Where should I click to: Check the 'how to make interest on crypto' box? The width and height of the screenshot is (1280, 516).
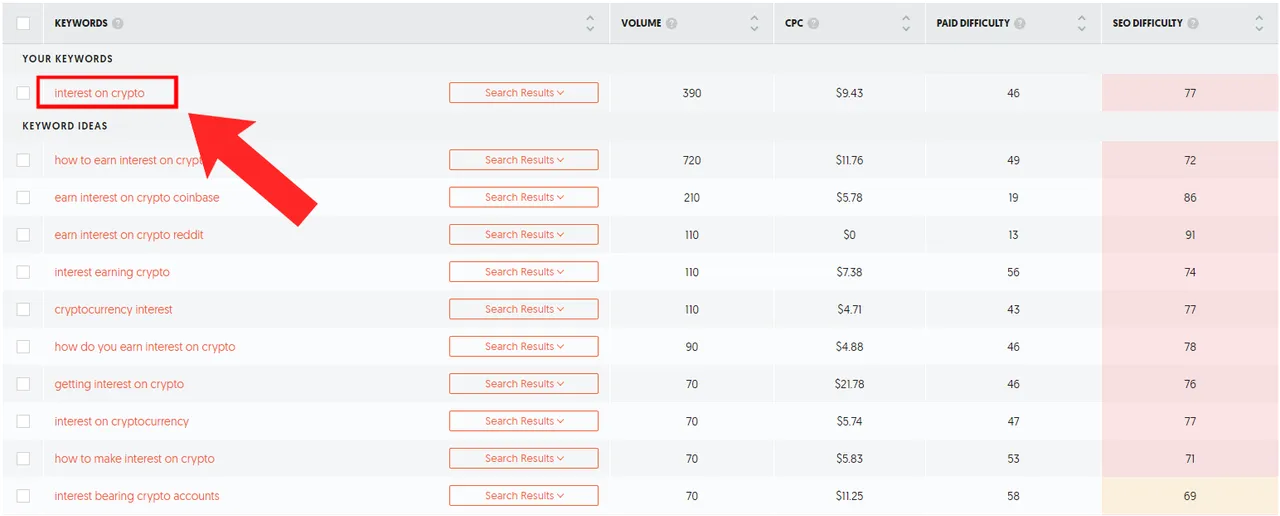(x=23, y=459)
